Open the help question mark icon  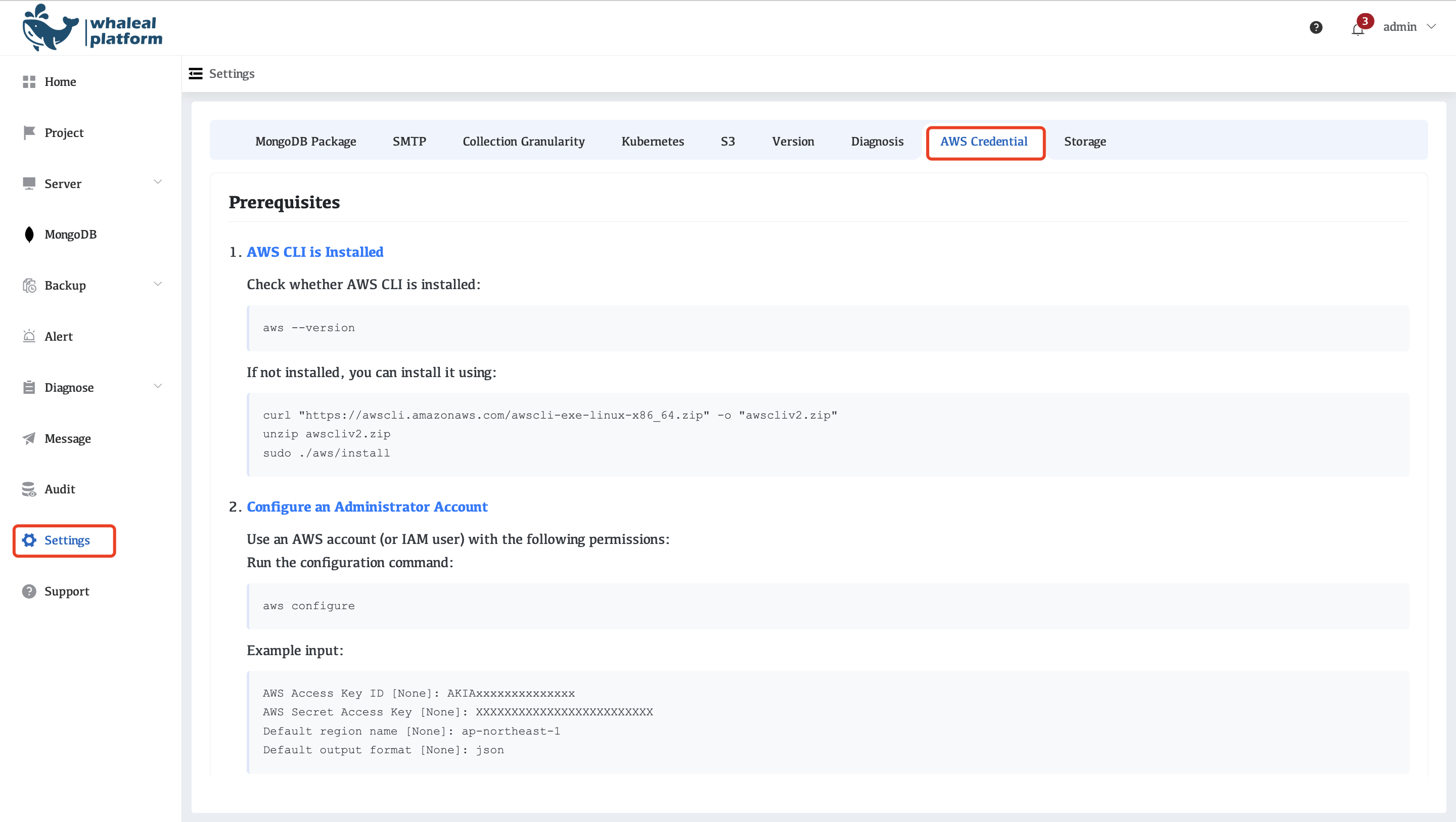click(x=1315, y=27)
